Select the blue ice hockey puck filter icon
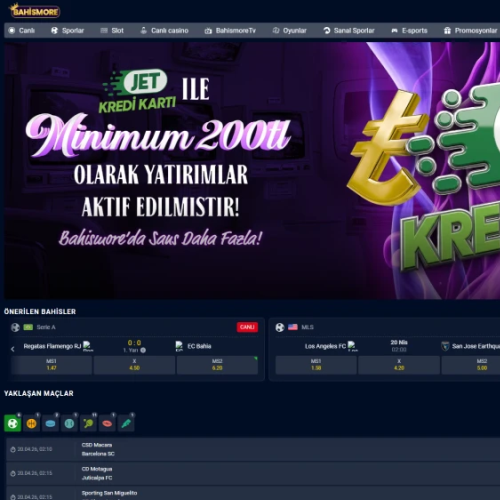 point(51,424)
